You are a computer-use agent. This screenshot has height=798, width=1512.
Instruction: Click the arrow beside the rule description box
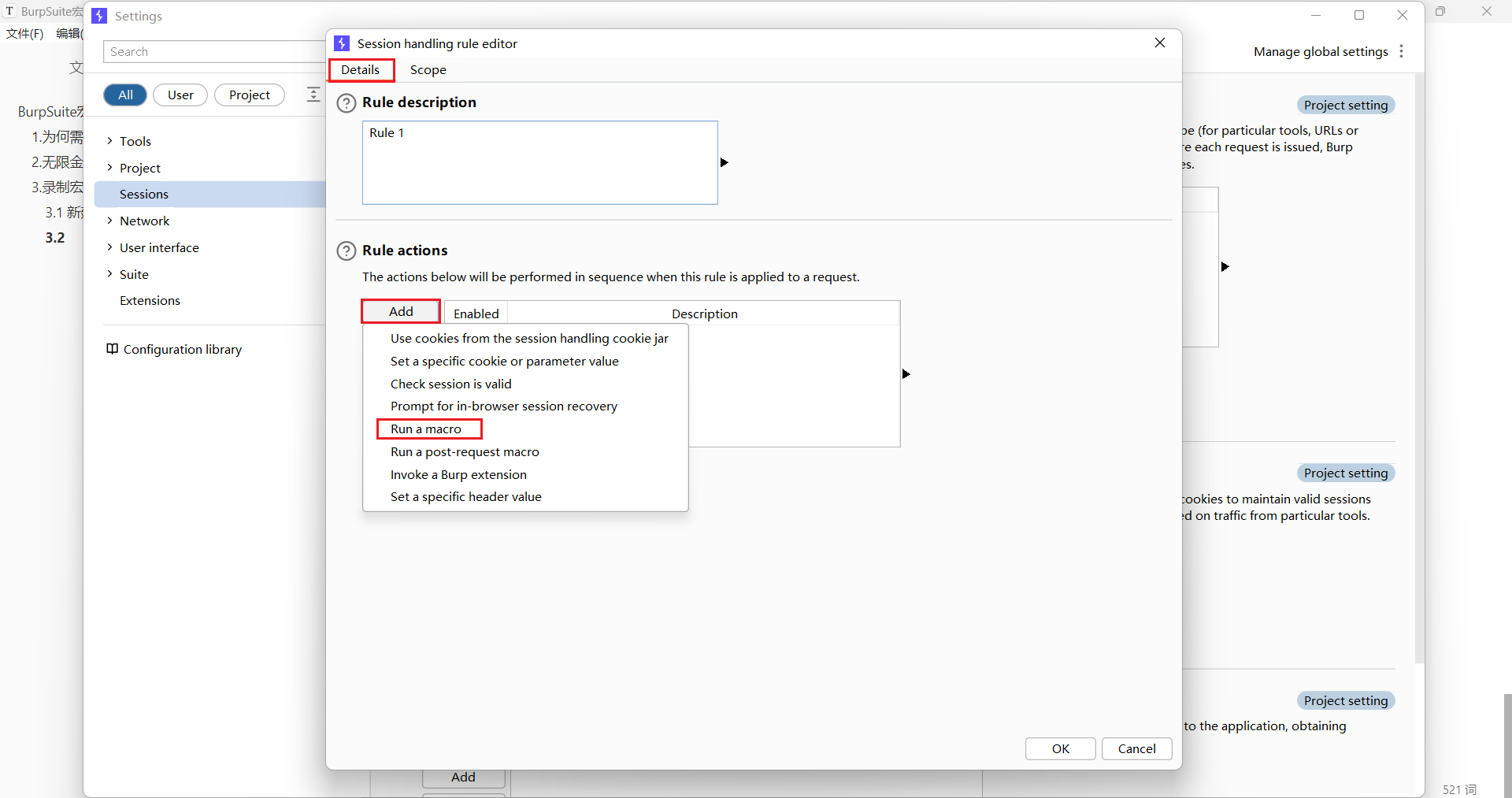[724, 162]
